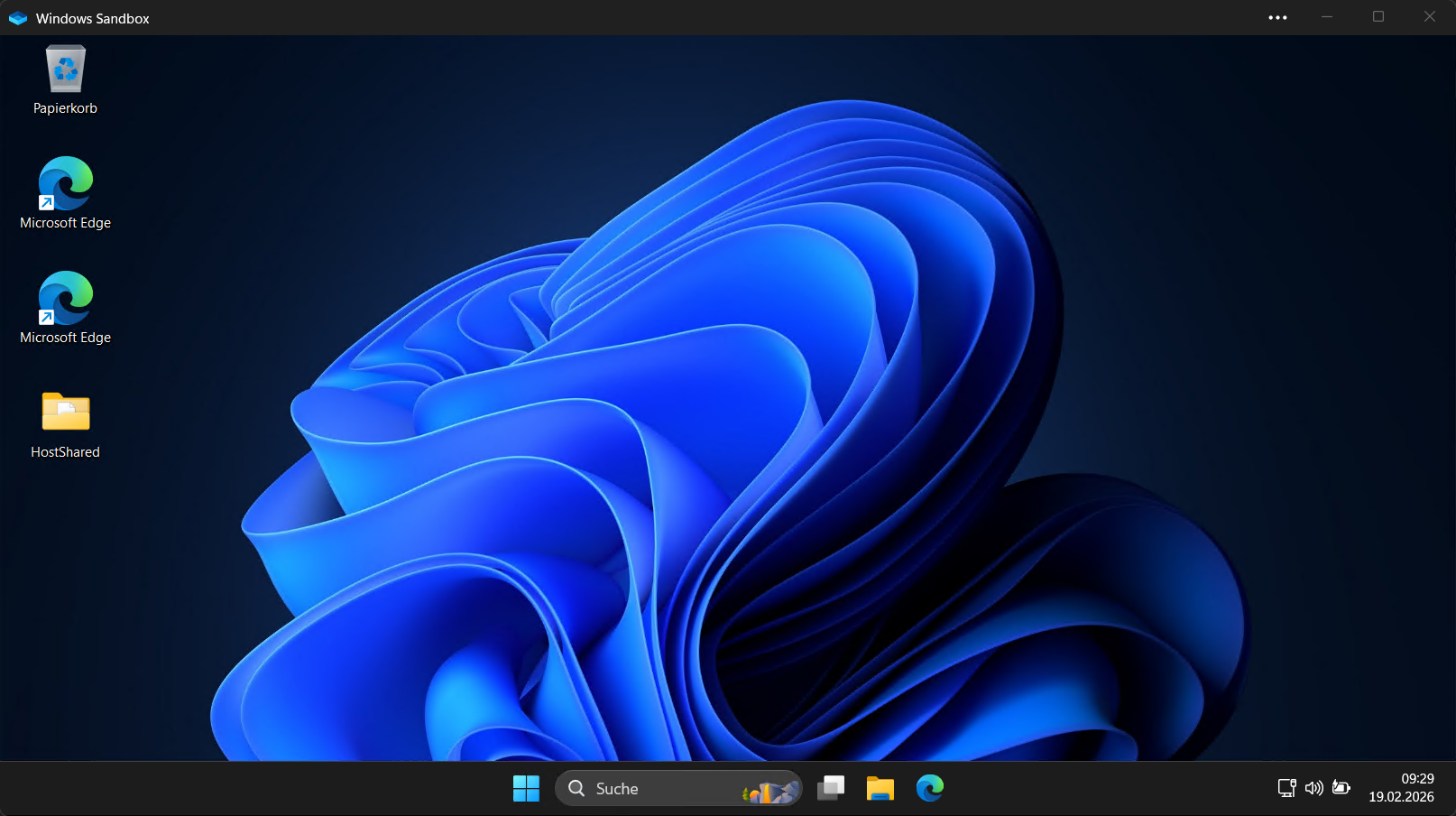Image resolution: width=1456 pixels, height=816 pixels.
Task: Maximize the Windows Sandbox window
Action: [1378, 17]
